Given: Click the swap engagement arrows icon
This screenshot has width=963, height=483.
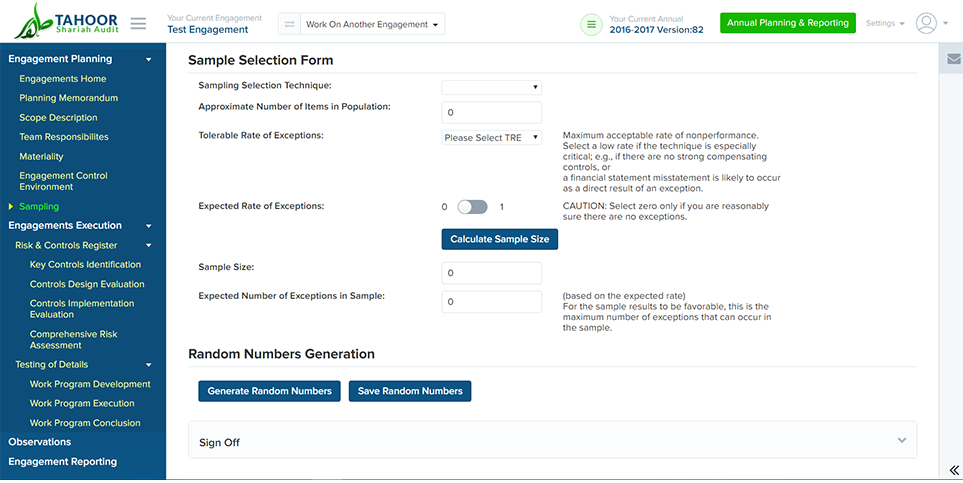Looking at the screenshot, I should (x=289, y=24).
